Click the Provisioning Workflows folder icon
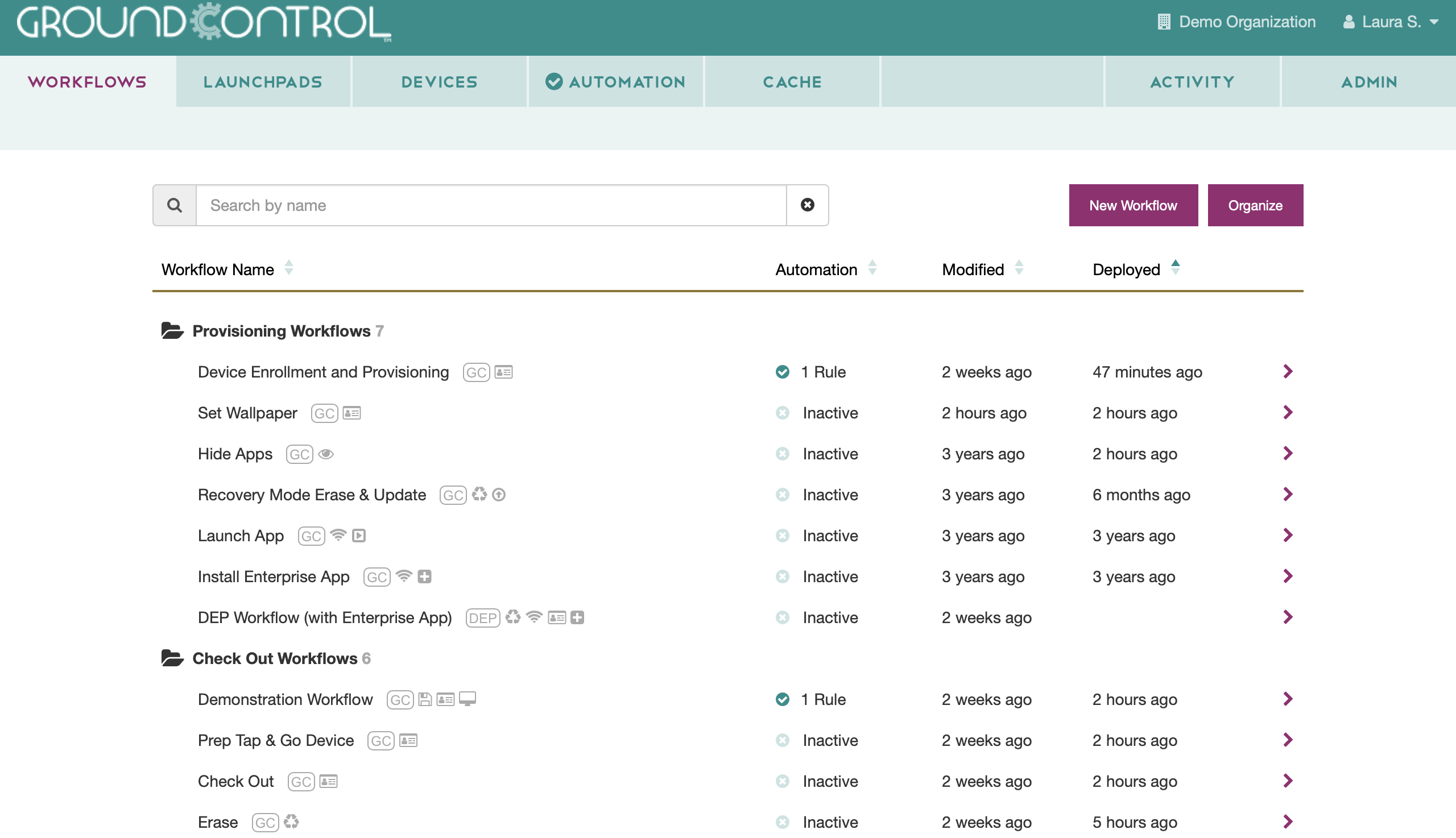Image resolution: width=1456 pixels, height=838 pixels. [172, 331]
